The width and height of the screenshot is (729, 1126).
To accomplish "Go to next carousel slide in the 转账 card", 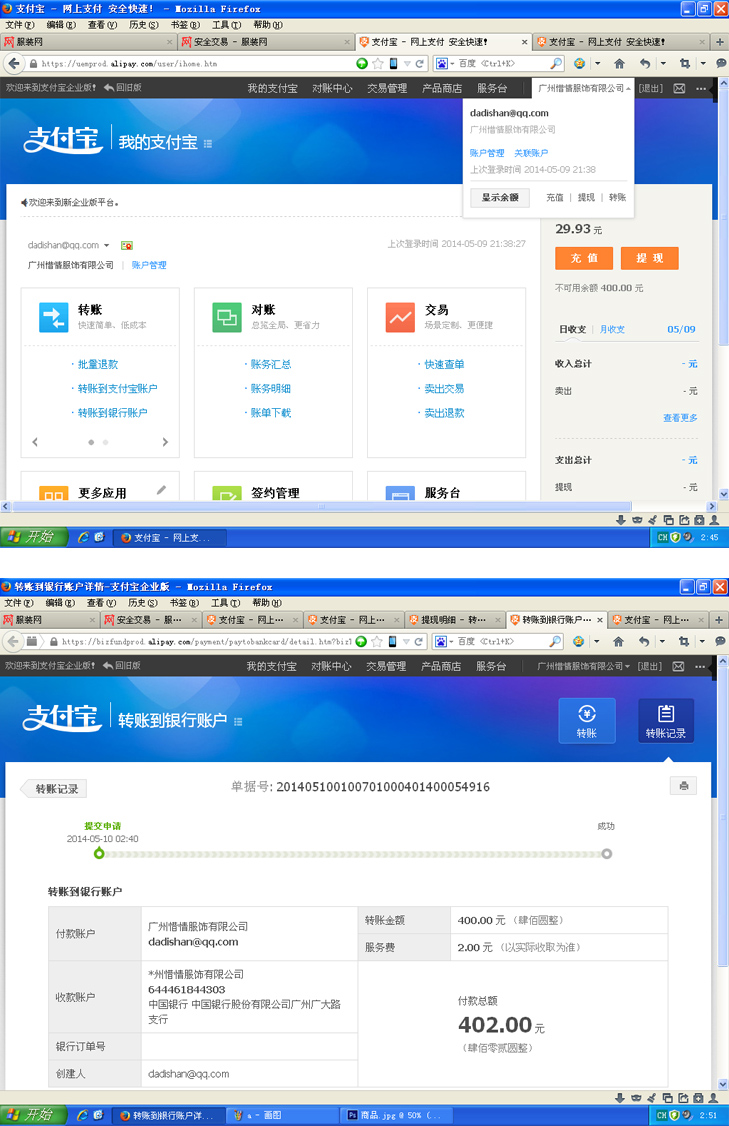I will 165,442.
